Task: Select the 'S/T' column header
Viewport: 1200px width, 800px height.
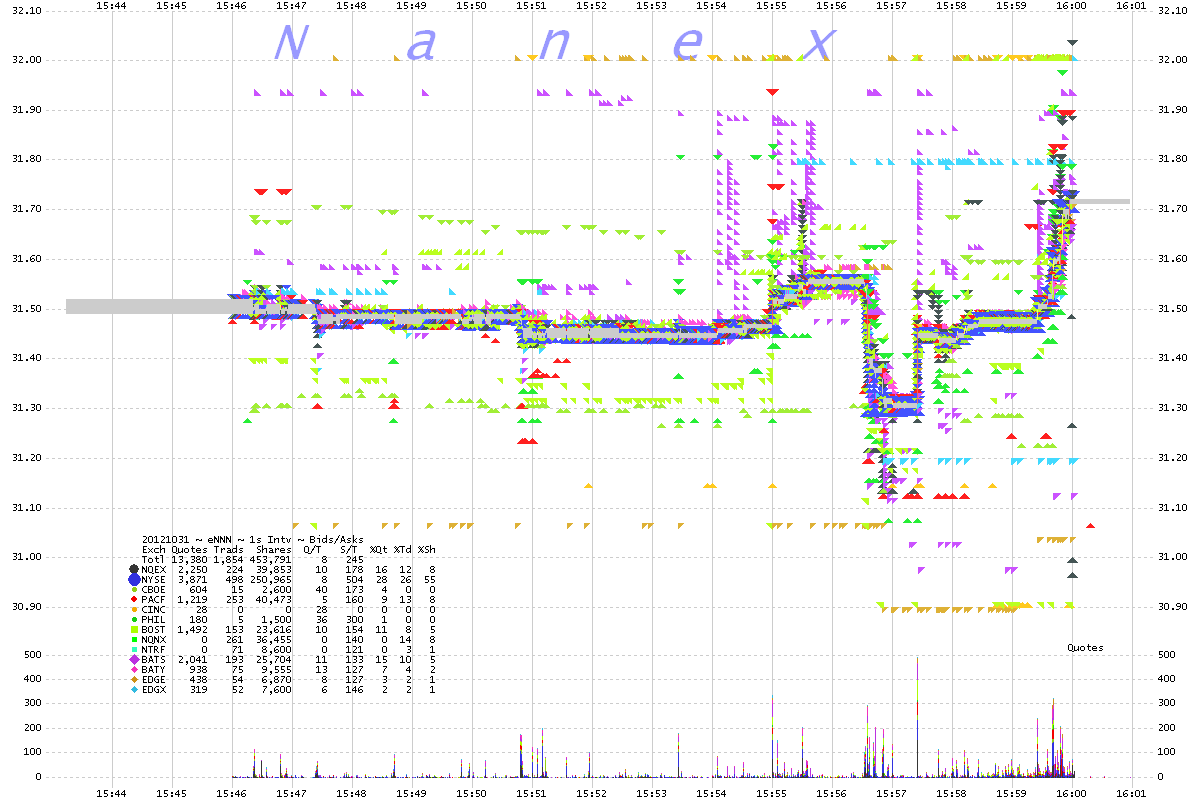Action: point(351,549)
